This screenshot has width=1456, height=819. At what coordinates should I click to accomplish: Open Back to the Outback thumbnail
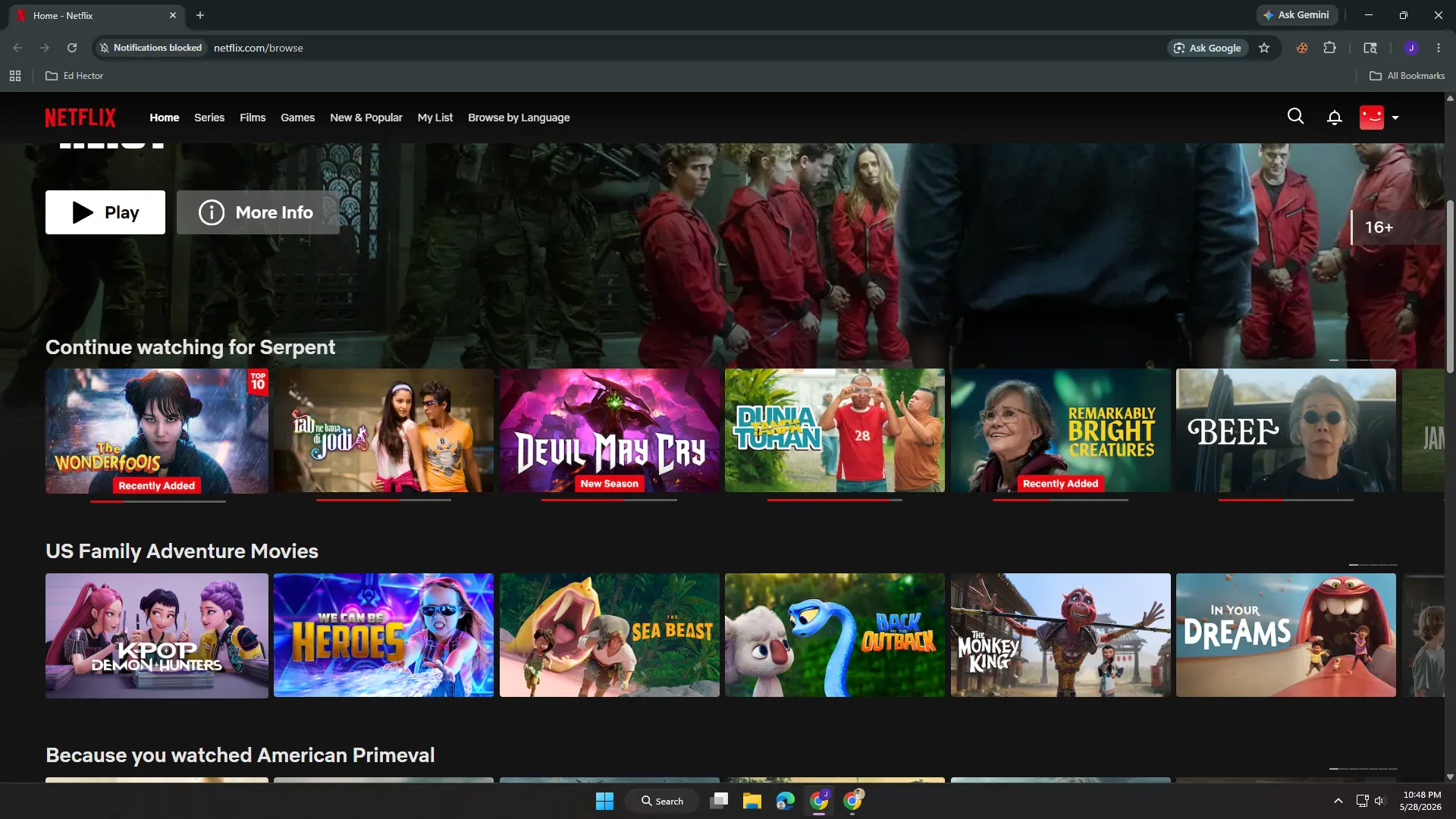[x=834, y=635]
